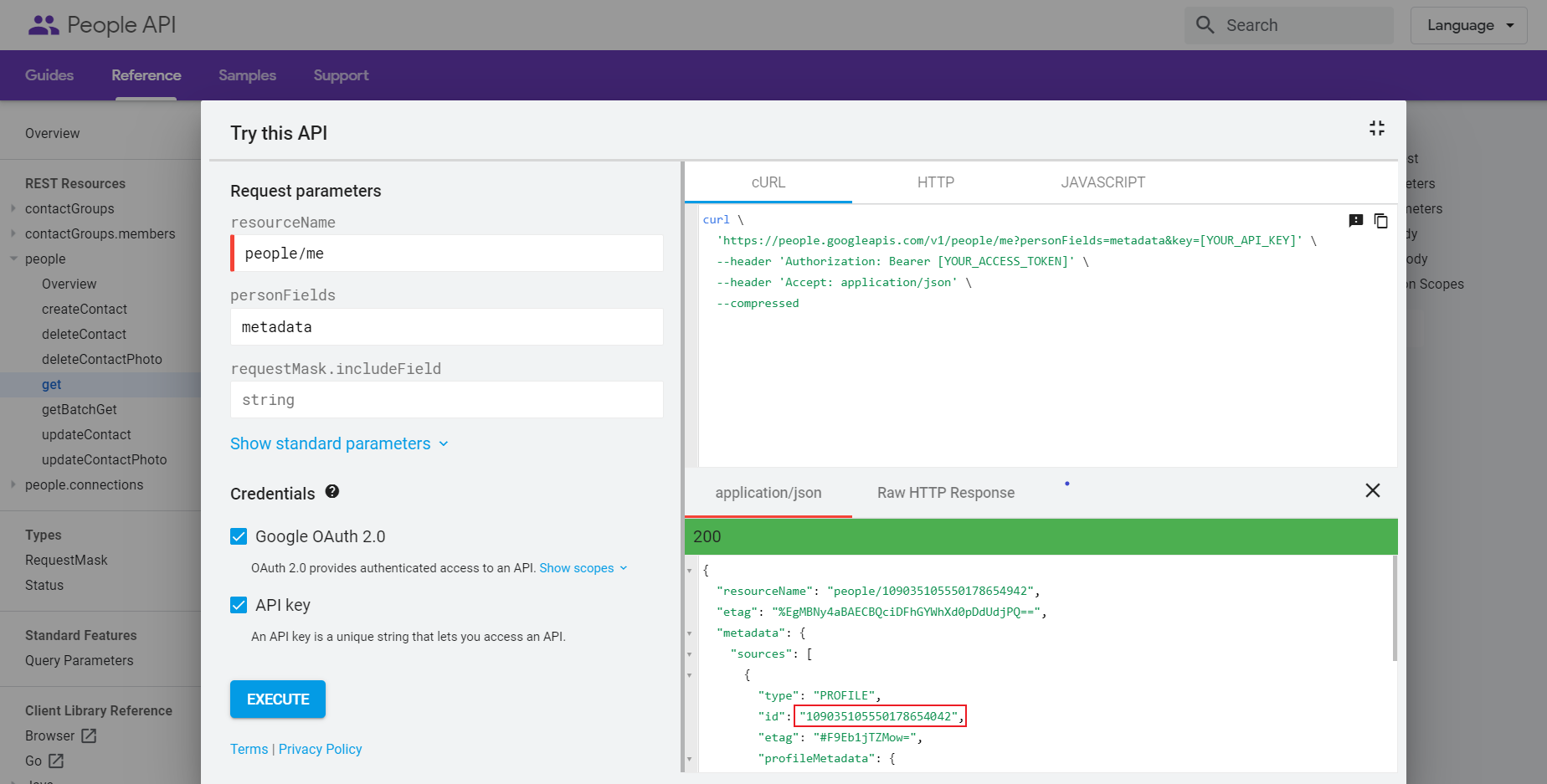The image size is (1547, 784).
Task: Open the Credentials help icon
Action: click(x=332, y=492)
